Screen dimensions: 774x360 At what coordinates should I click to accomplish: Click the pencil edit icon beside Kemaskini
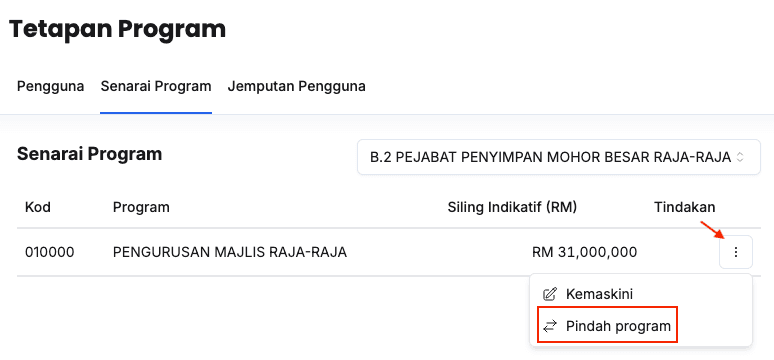[x=549, y=294]
